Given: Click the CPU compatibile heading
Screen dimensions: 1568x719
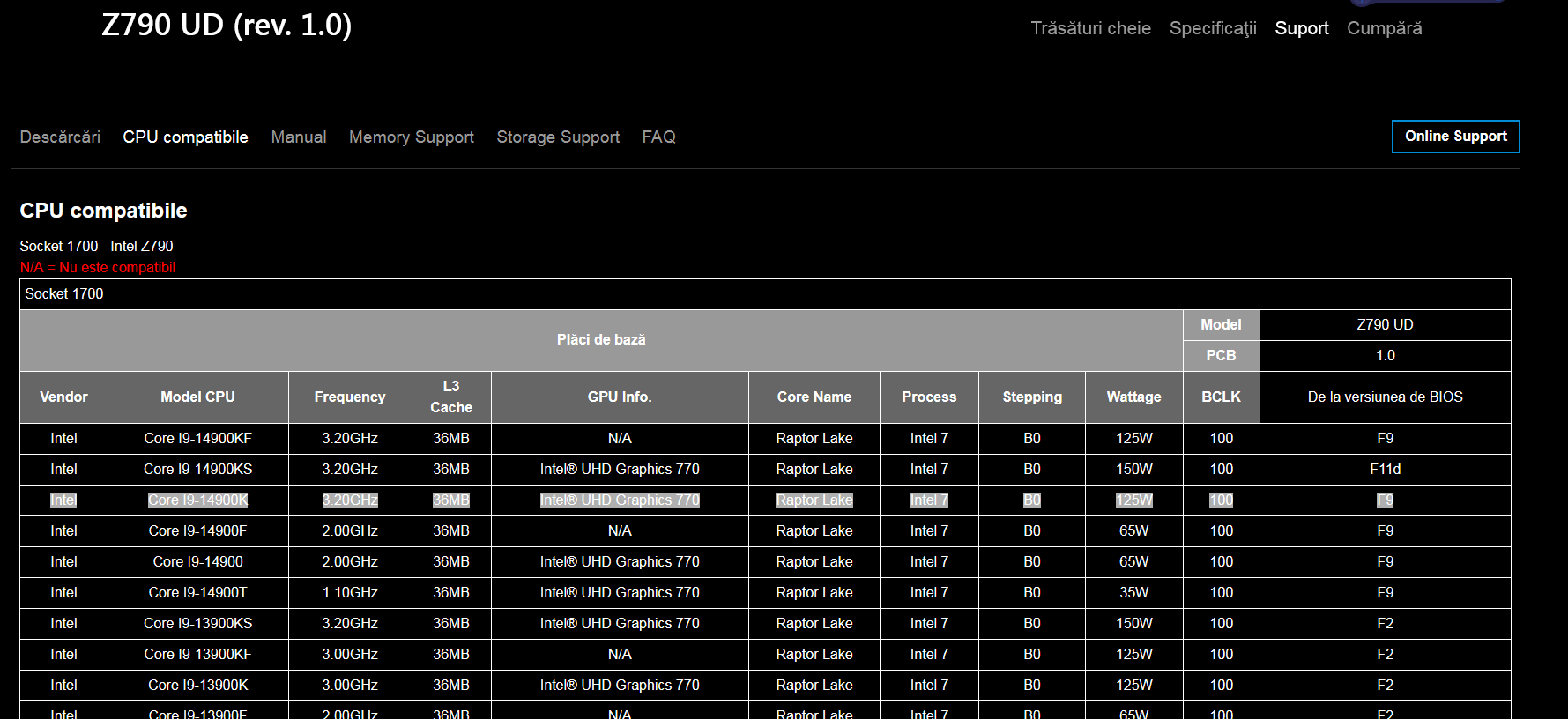Looking at the screenshot, I should [103, 211].
